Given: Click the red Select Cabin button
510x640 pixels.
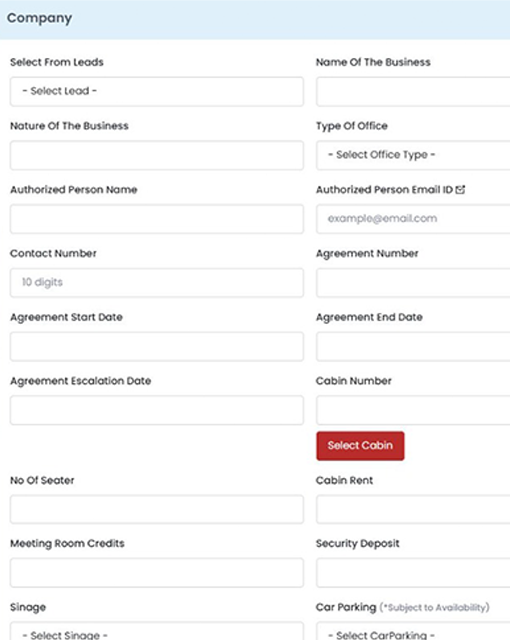Looking at the screenshot, I should coord(360,446).
